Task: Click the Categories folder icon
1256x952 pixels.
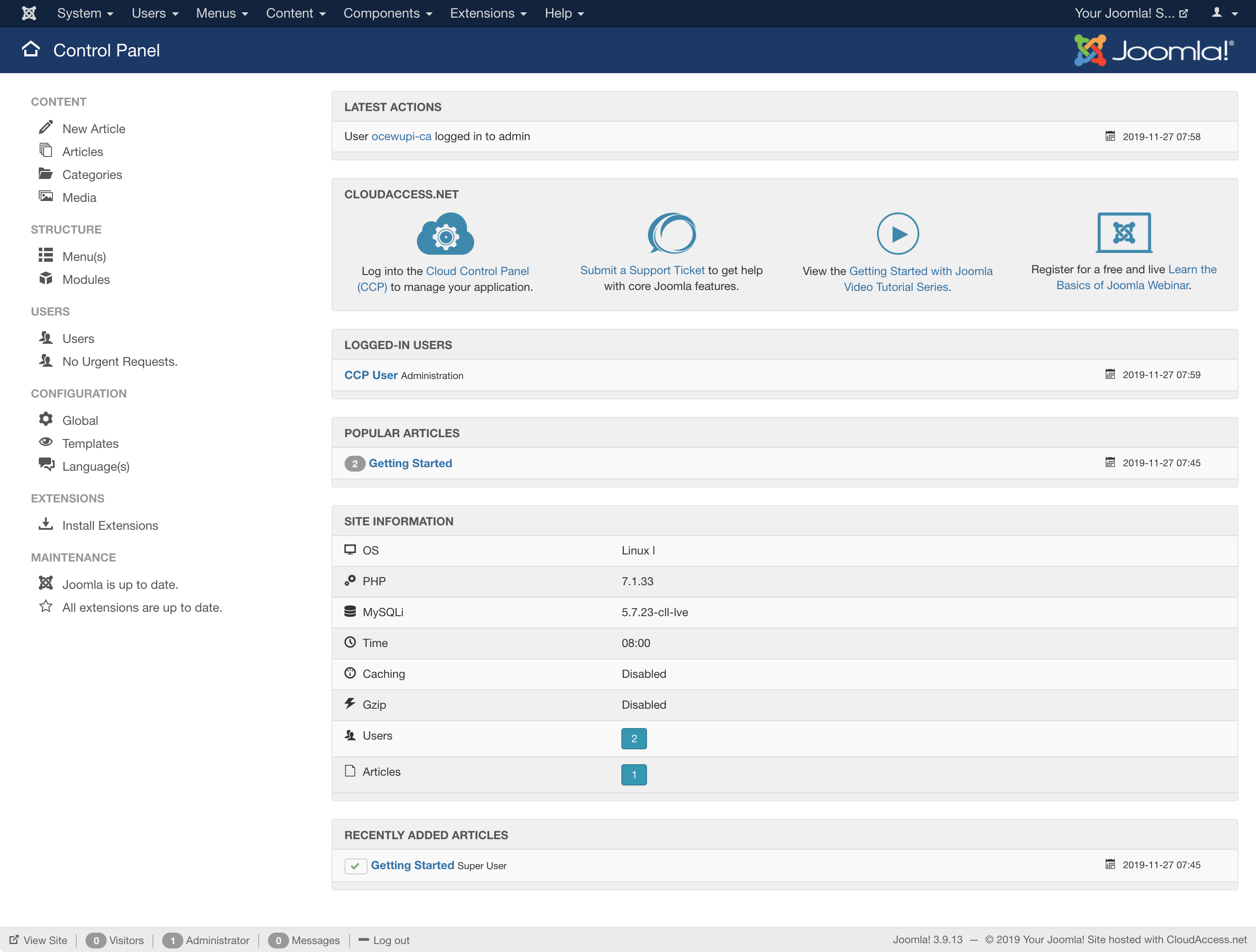Action: tap(46, 173)
